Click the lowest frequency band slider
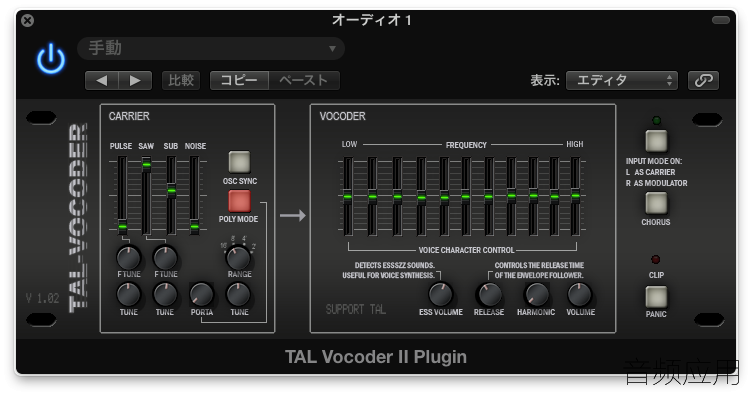 [348, 197]
